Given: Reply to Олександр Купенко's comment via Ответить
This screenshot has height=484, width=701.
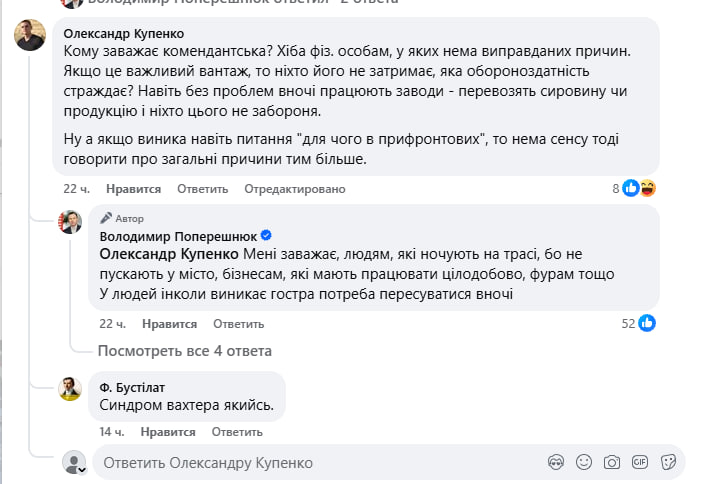Looking at the screenshot, I should pyautogui.click(x=203, y=189).
